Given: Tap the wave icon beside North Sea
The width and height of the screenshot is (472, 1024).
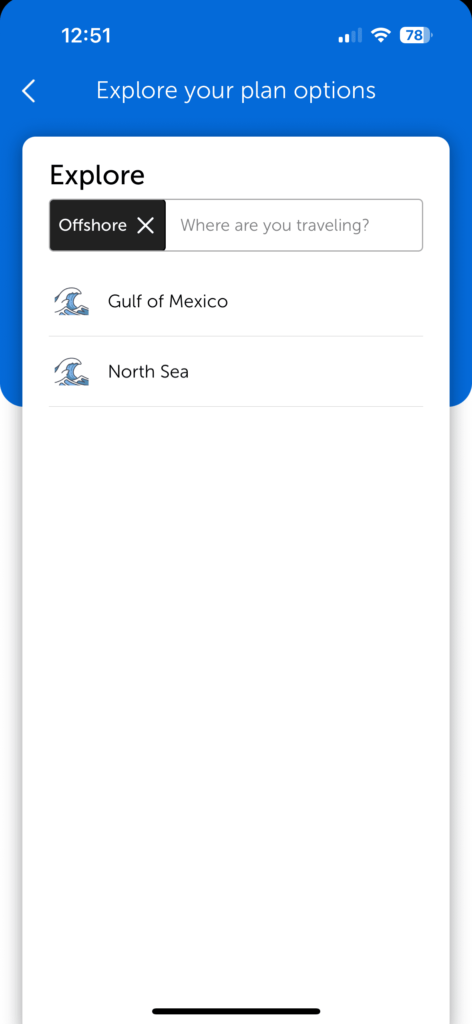Looking at the screenshot, I should pos(71,372).
